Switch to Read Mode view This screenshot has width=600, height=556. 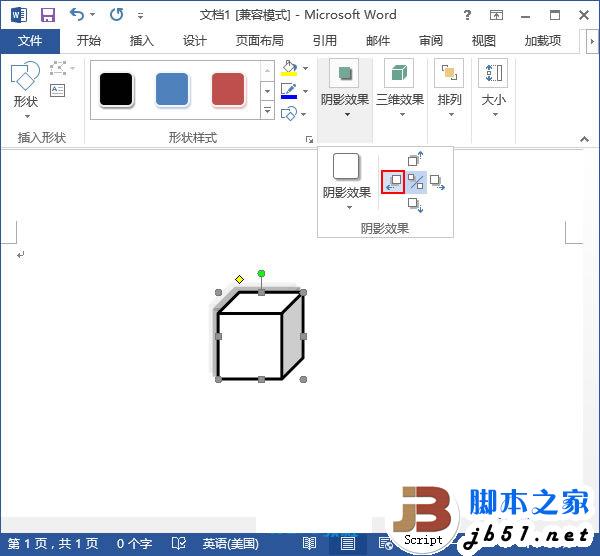[309, 543]
